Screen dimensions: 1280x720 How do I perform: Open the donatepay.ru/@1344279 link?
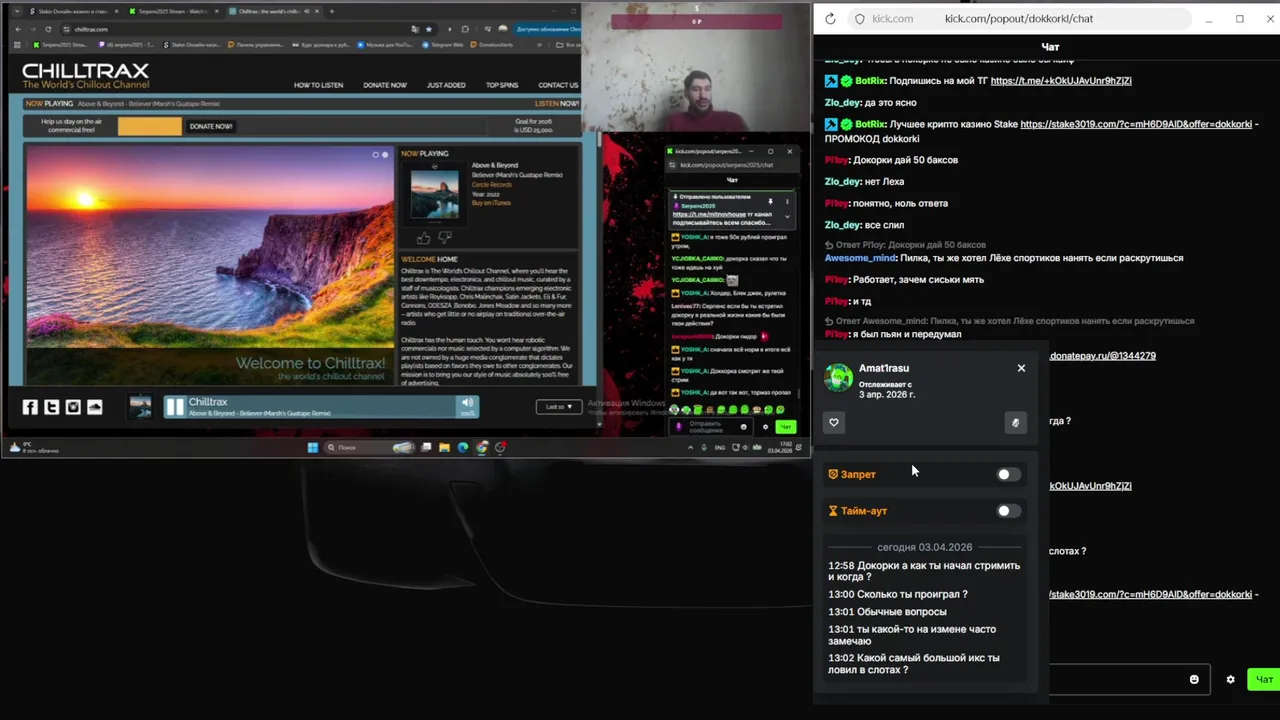[1102, 356]
